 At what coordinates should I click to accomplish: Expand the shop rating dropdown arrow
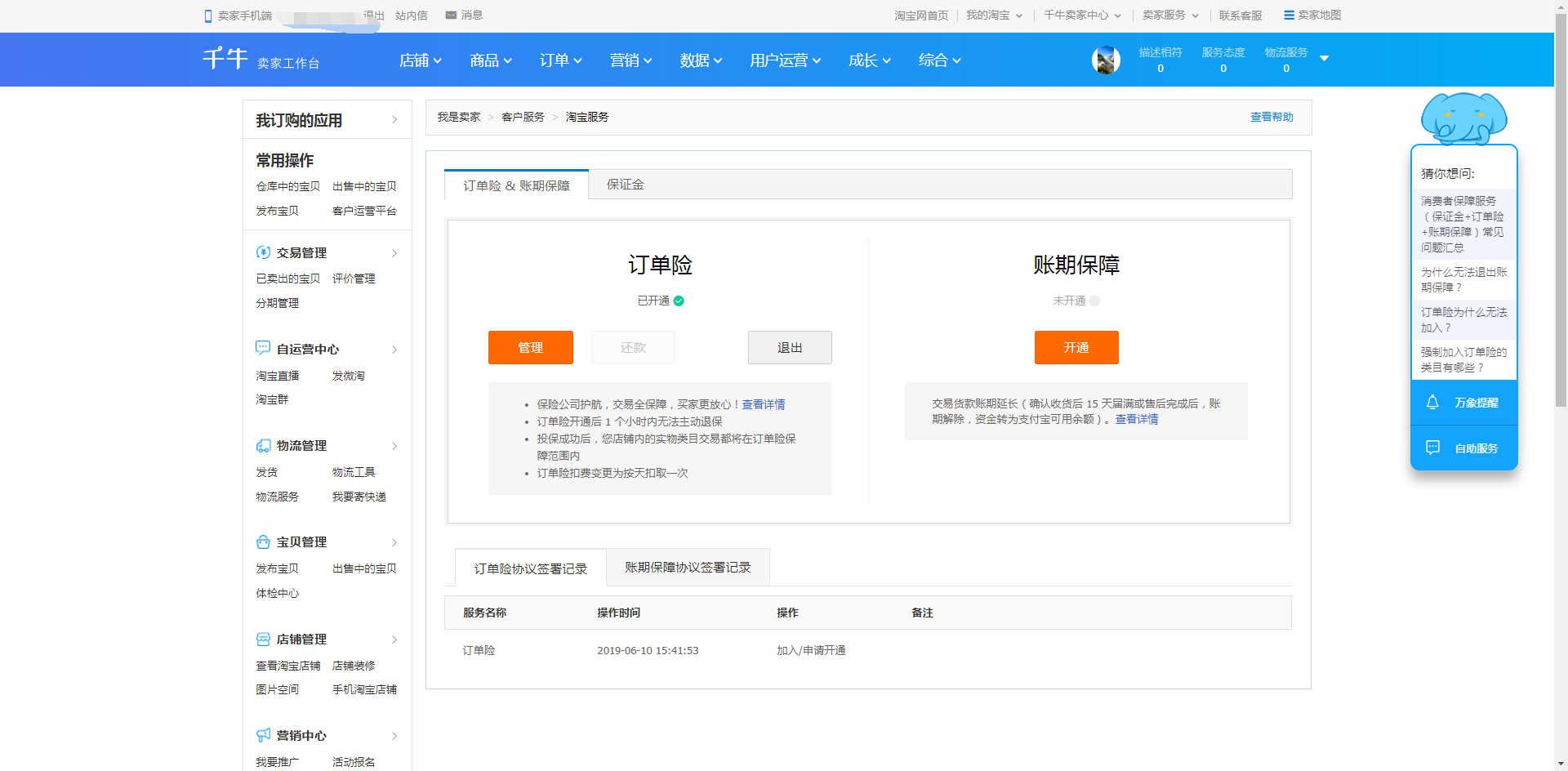1324,58
